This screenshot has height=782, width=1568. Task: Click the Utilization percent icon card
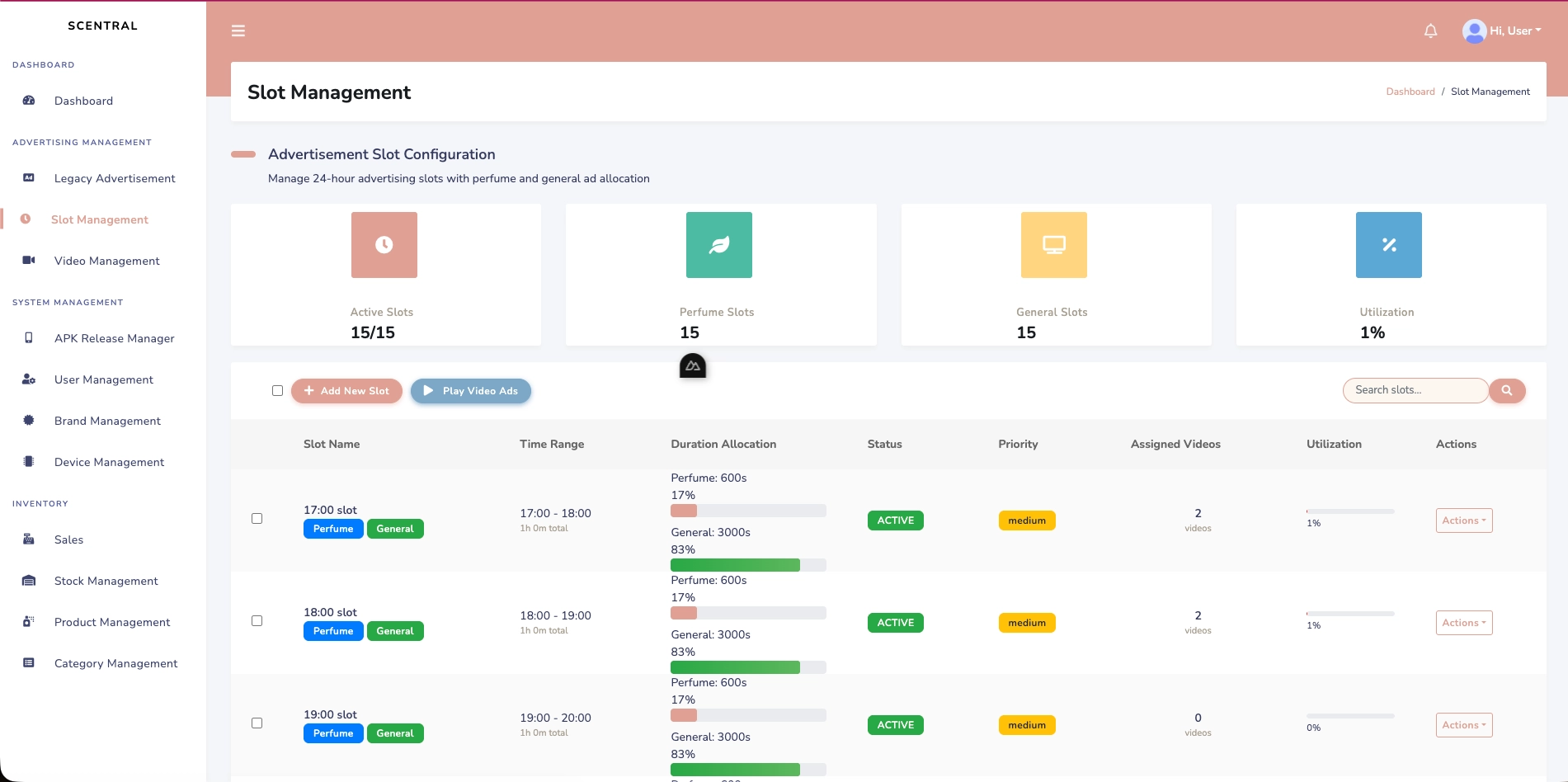click(x=1389, y=245)
